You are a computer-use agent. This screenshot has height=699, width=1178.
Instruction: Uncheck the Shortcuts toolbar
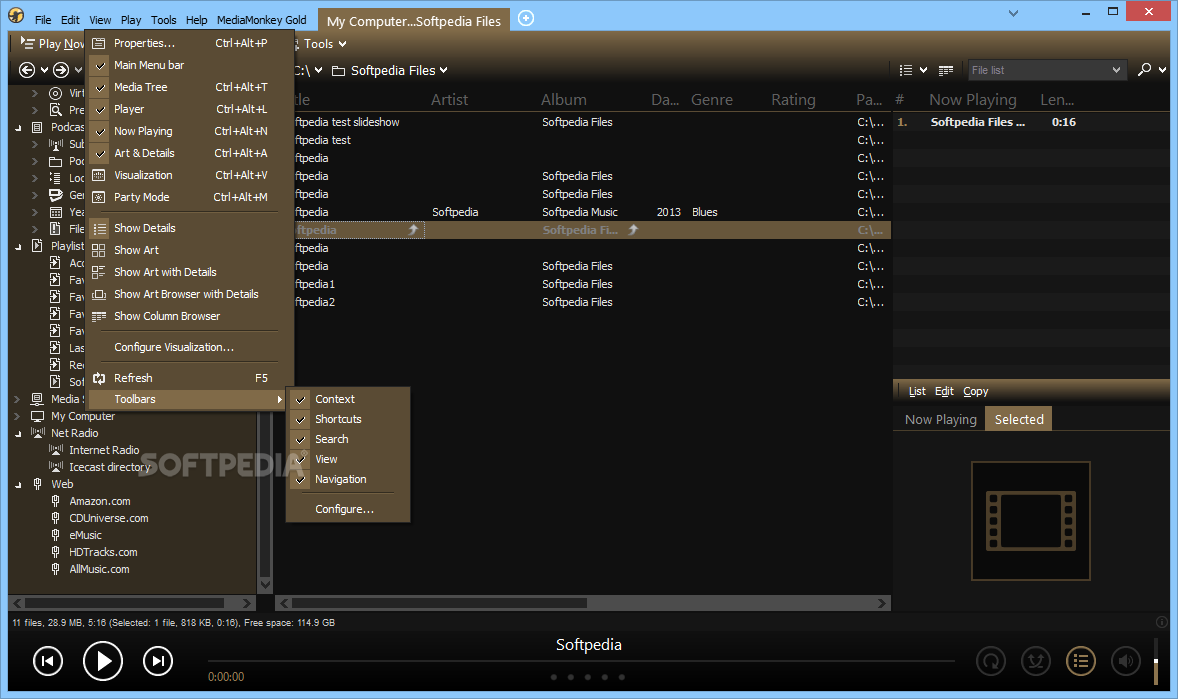tap(301, 419)
